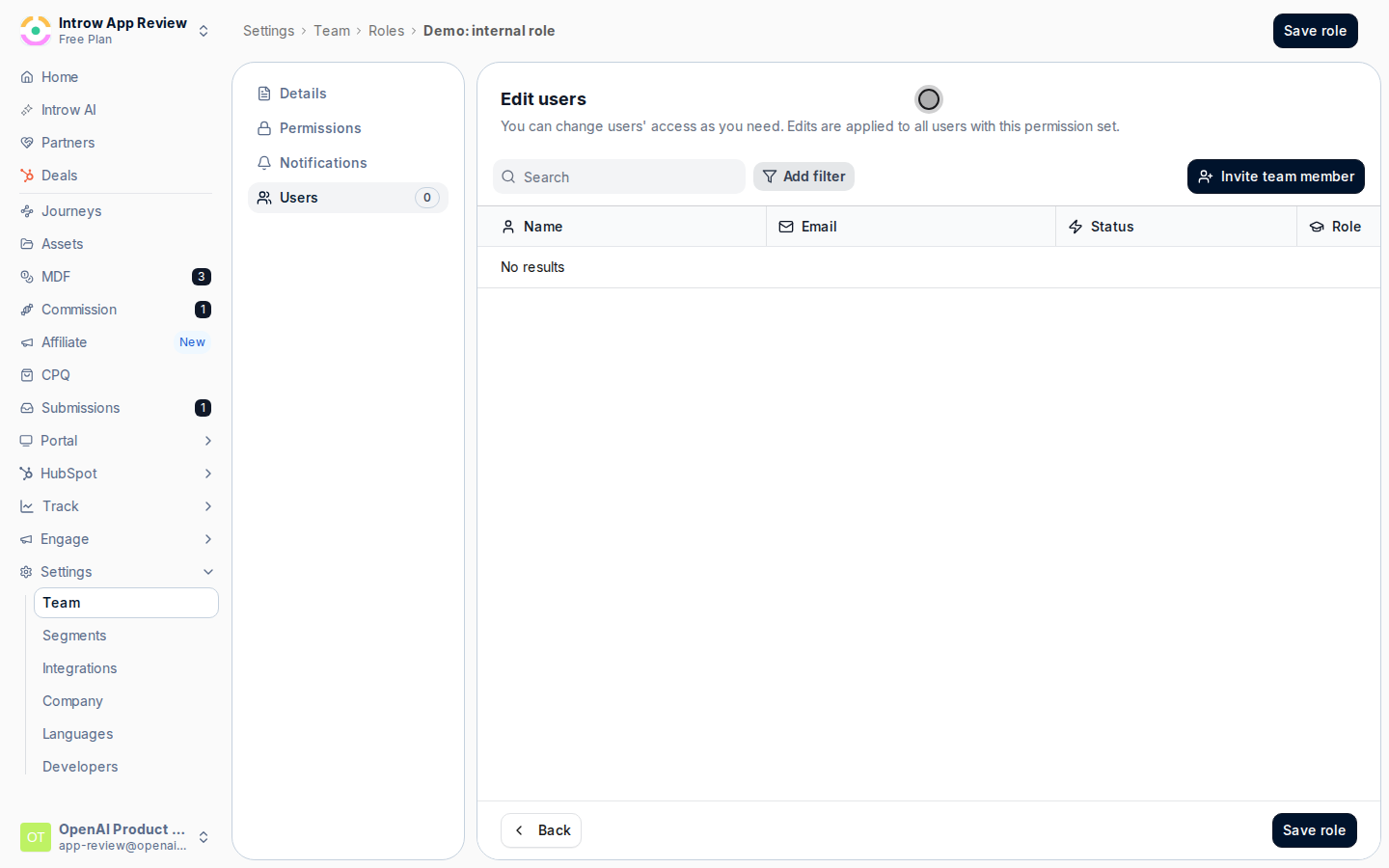Click the Affiliate megaphone icon
The width and height of the screenshot is (1389, 868).
tap(27, 342)
